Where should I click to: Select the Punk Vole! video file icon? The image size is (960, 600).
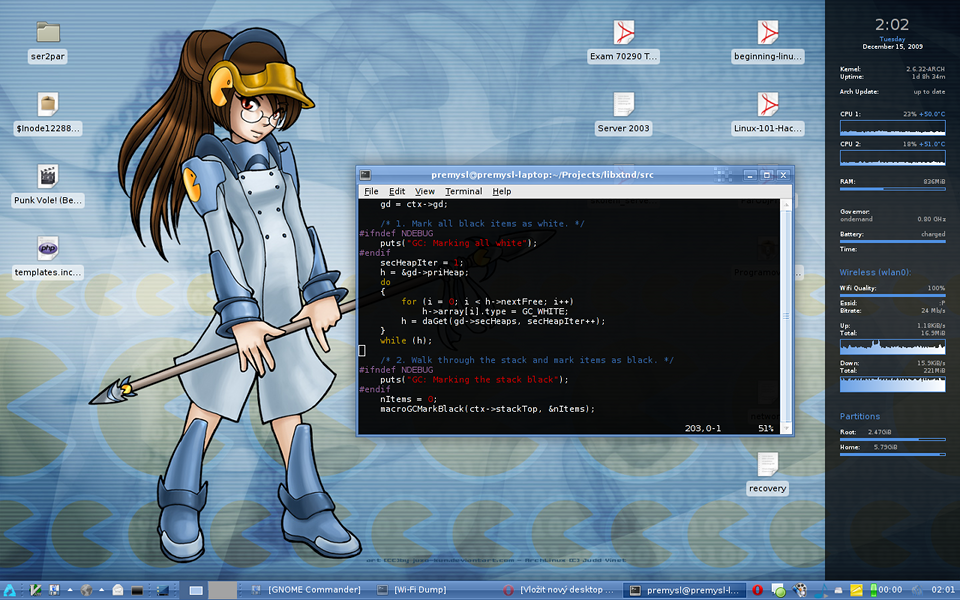48,186
